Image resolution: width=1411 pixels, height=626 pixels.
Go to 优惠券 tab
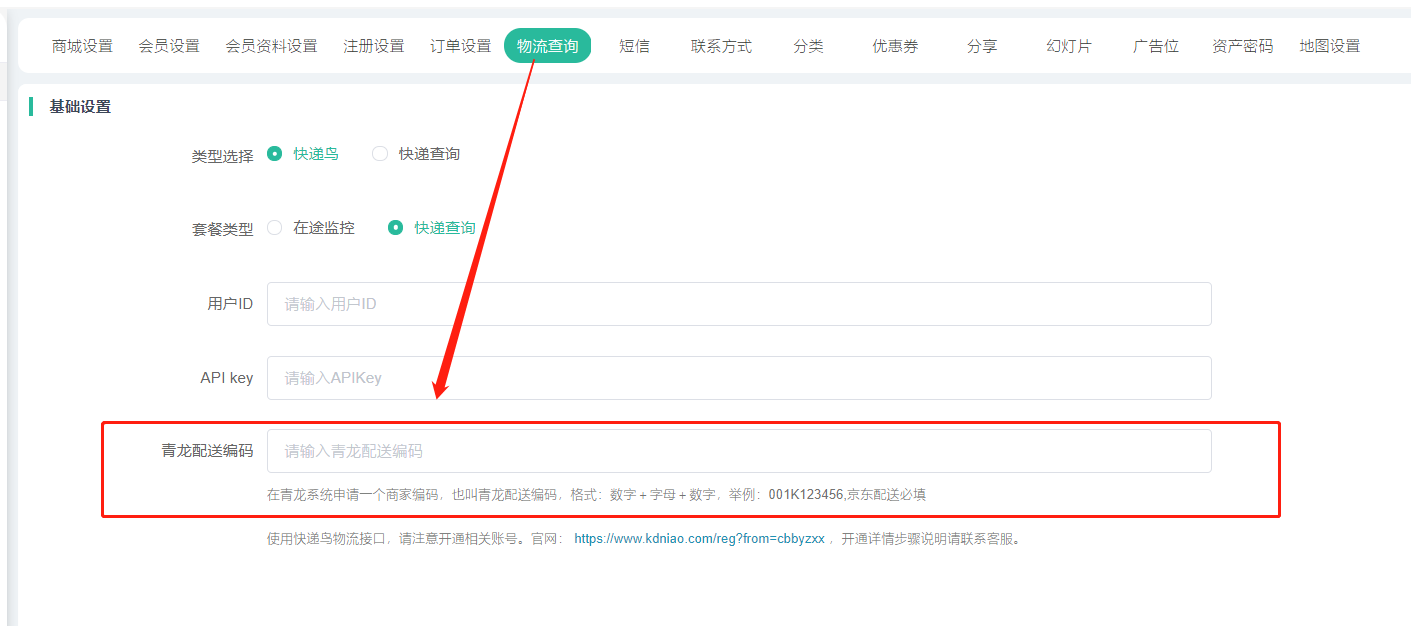tap(895, 46)
